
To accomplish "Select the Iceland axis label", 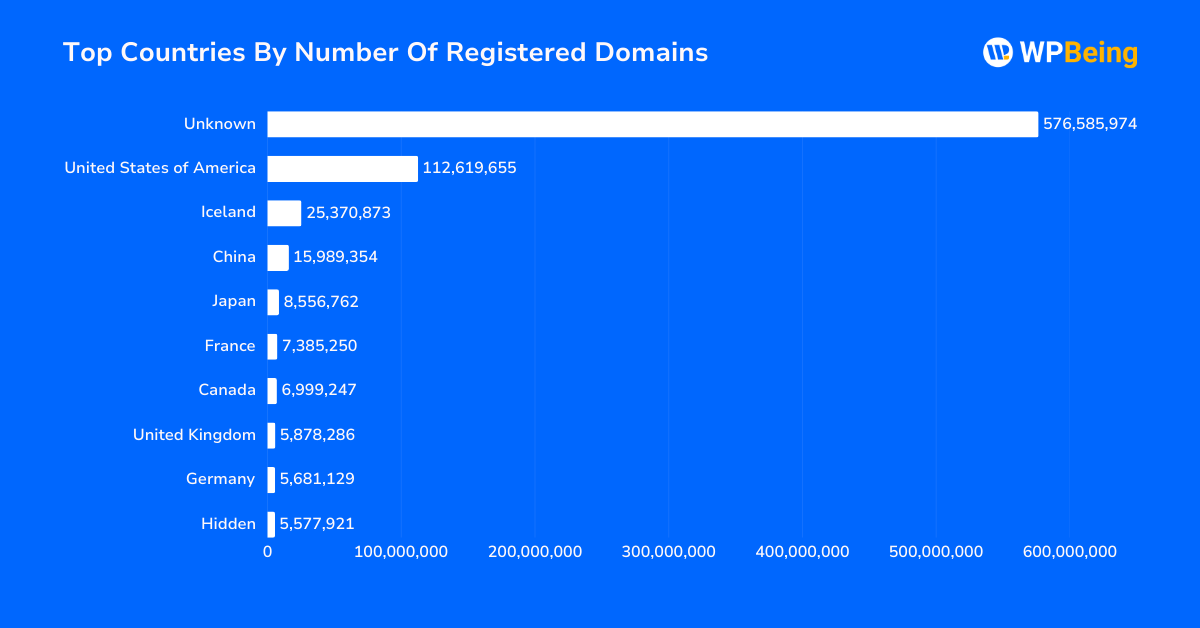I will coord(228,211).
